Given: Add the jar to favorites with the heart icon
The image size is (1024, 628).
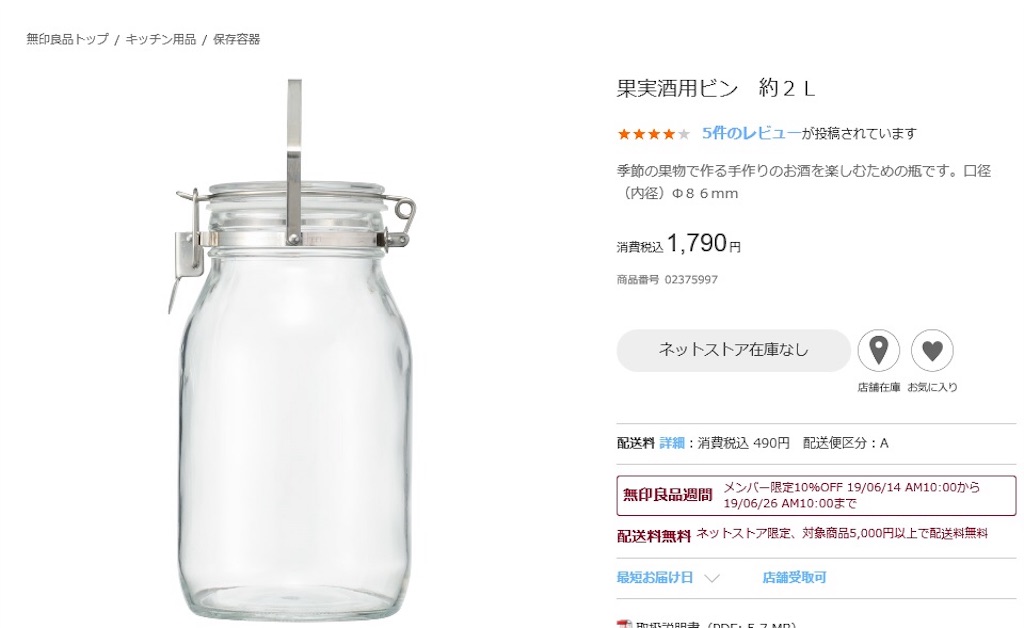Looking at the screenshot, I should click(x=932, y=351).
